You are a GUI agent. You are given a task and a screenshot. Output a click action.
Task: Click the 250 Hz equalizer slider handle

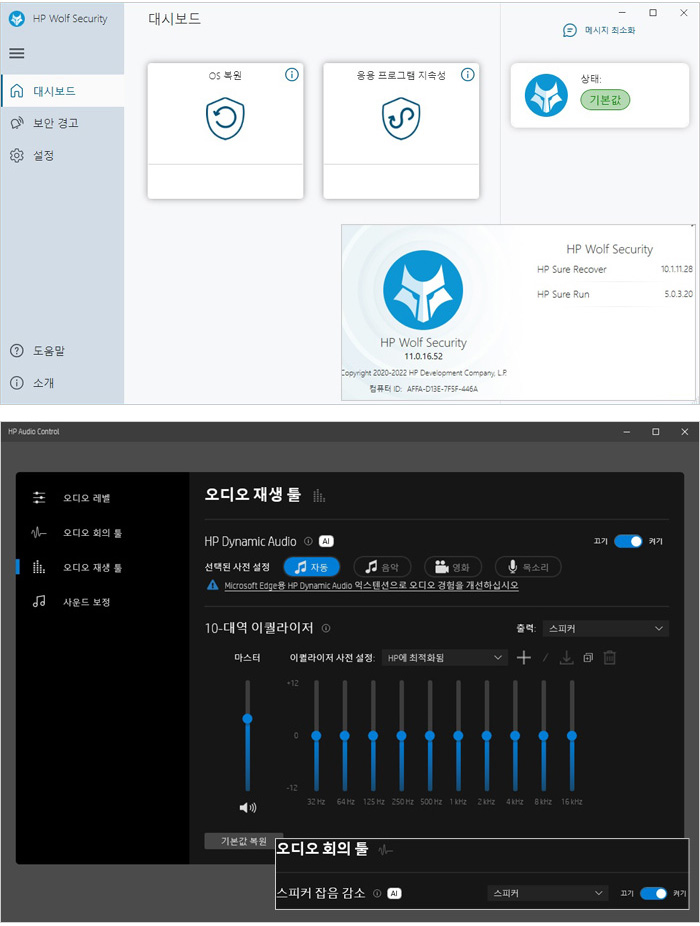pyautogui.click(x=401, y=736)
